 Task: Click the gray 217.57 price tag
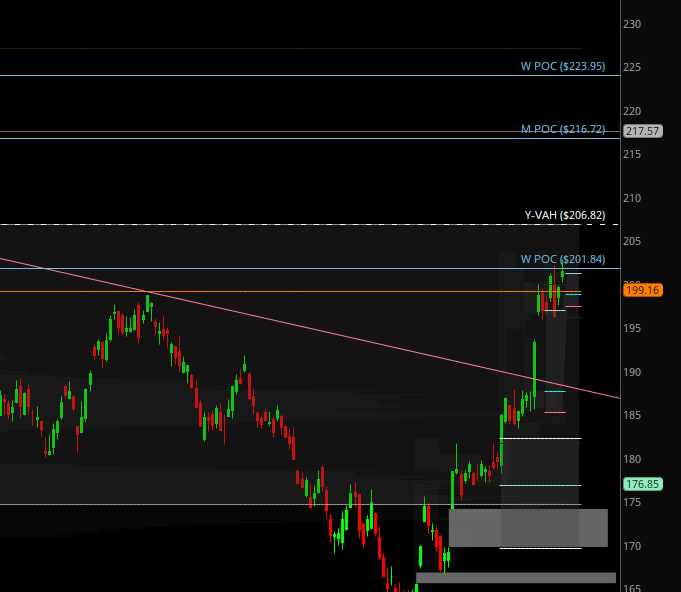coord(643,131)
